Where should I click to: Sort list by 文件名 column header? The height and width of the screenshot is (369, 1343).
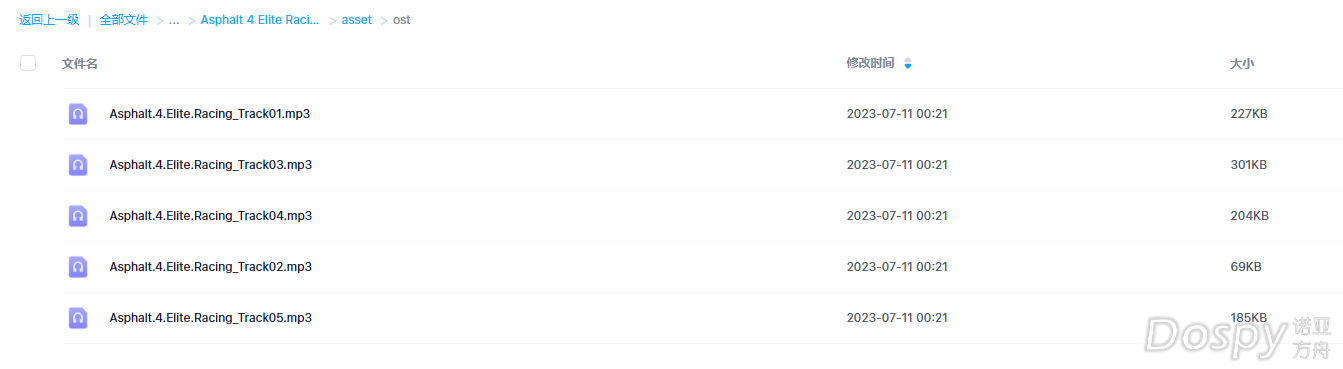point(80,64)
